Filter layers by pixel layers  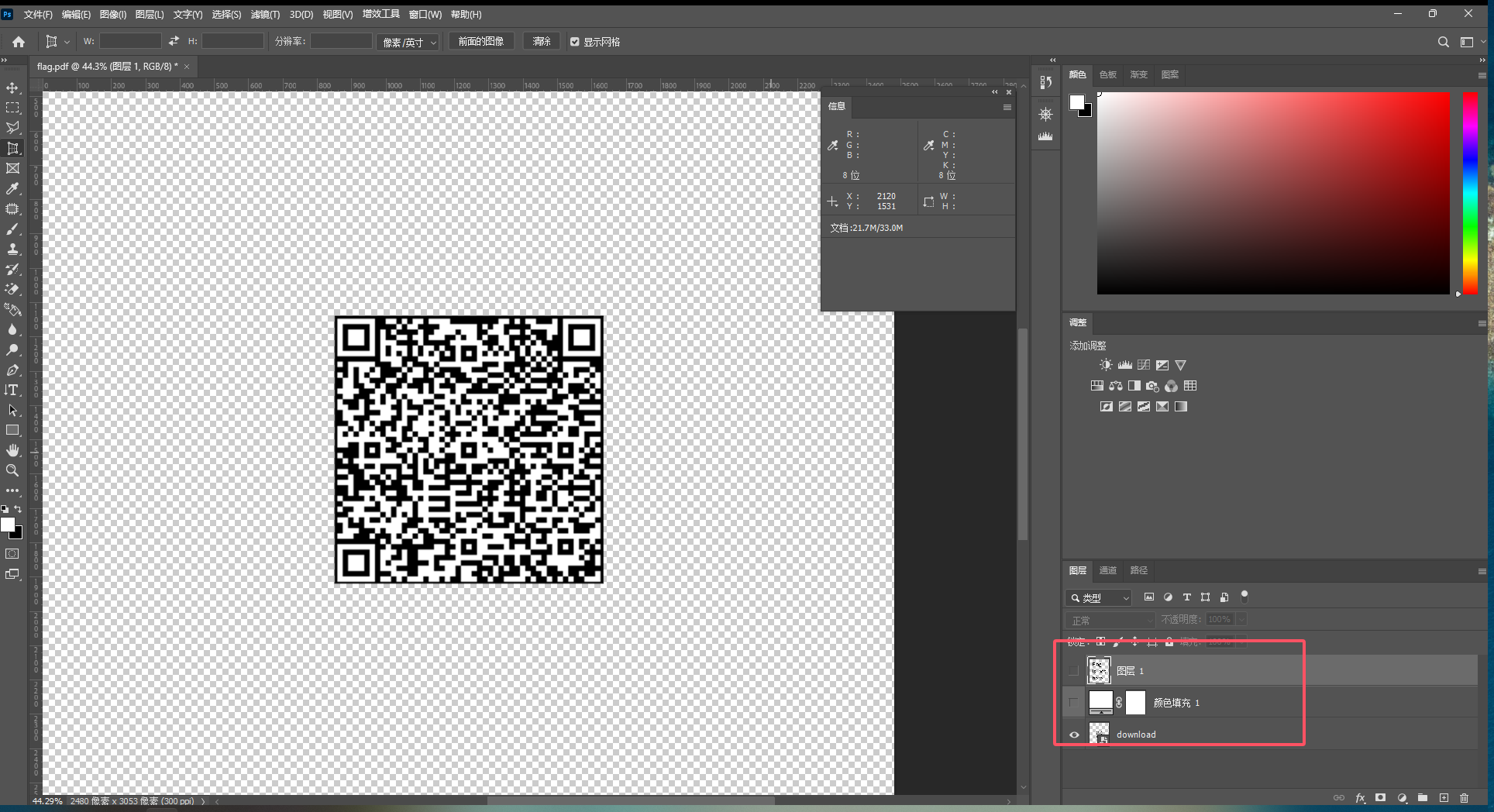[1149, 597]
